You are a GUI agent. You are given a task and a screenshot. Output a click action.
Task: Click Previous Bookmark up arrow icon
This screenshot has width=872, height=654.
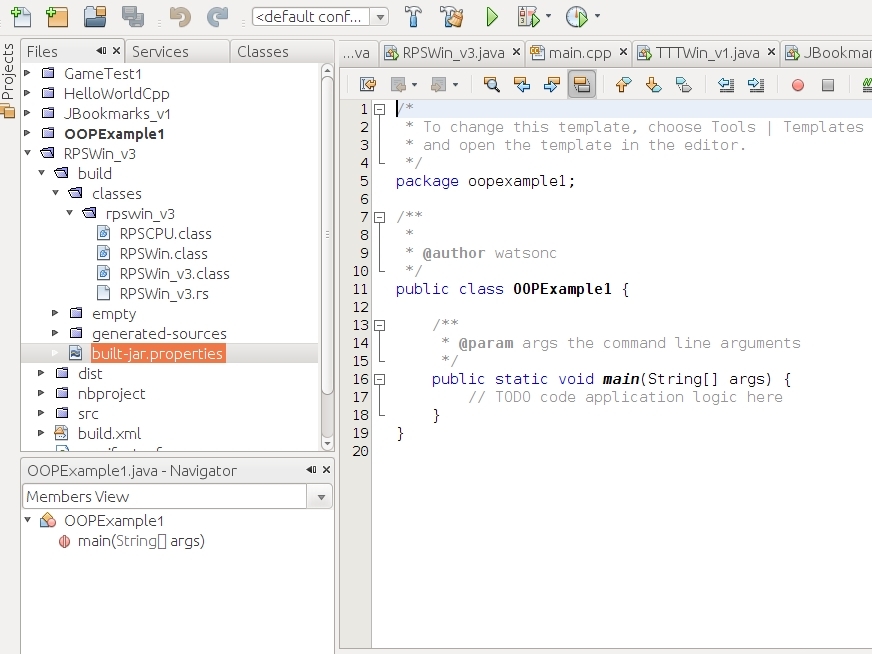click(x=623, y=85)
